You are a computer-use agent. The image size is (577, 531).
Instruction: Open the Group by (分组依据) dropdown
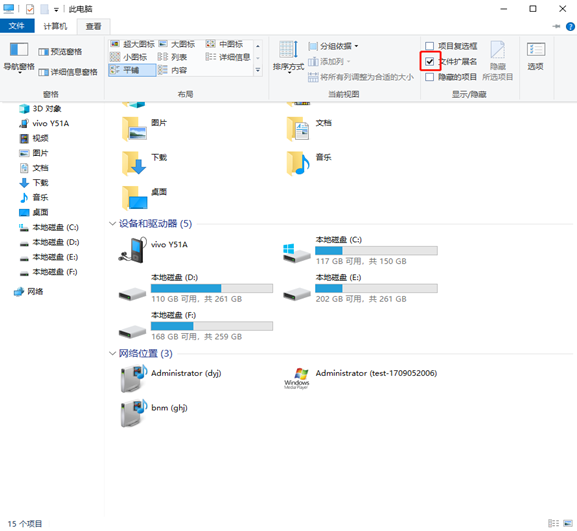[333, 46]
